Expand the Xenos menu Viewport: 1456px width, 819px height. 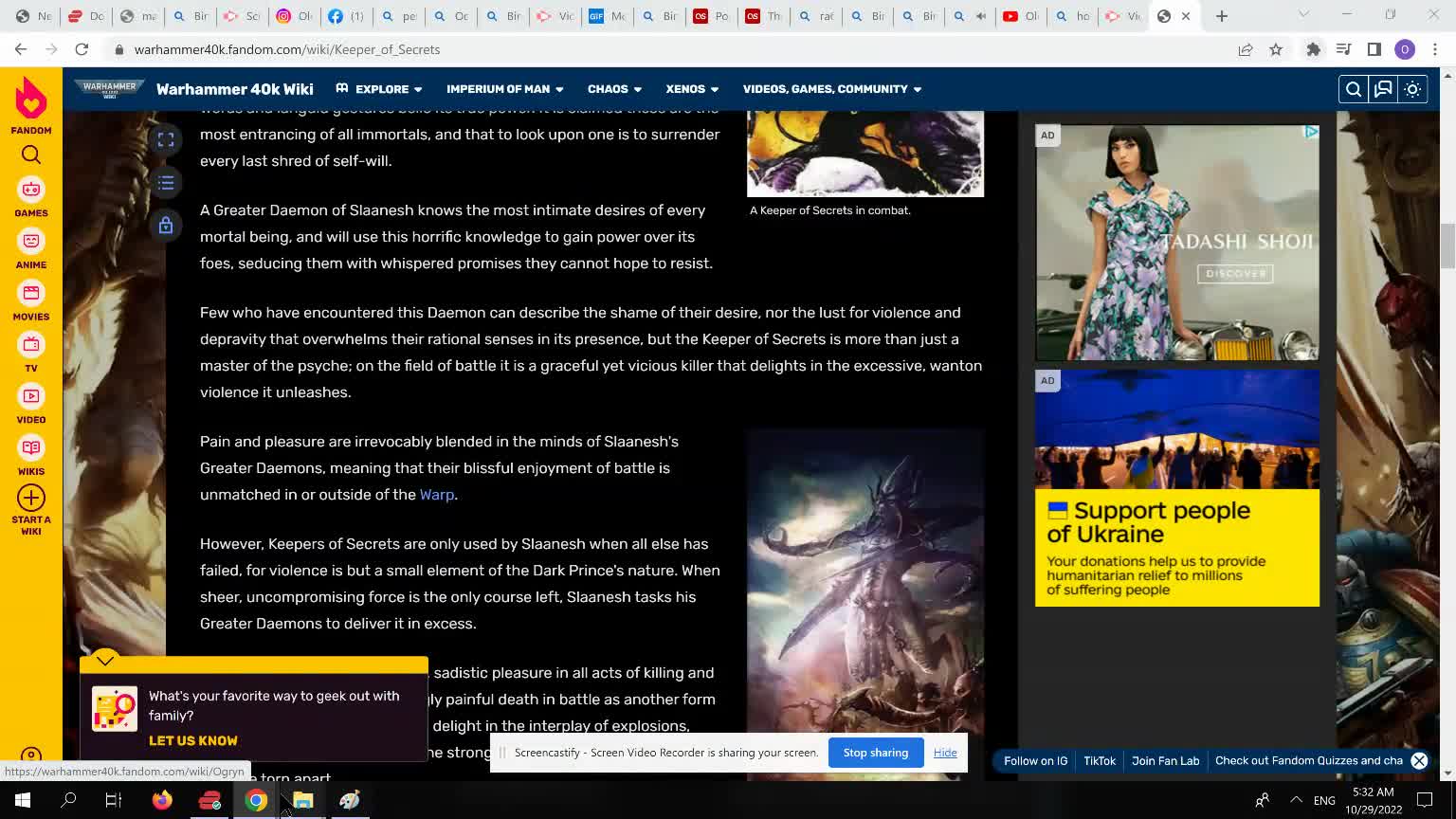[692, 89]
